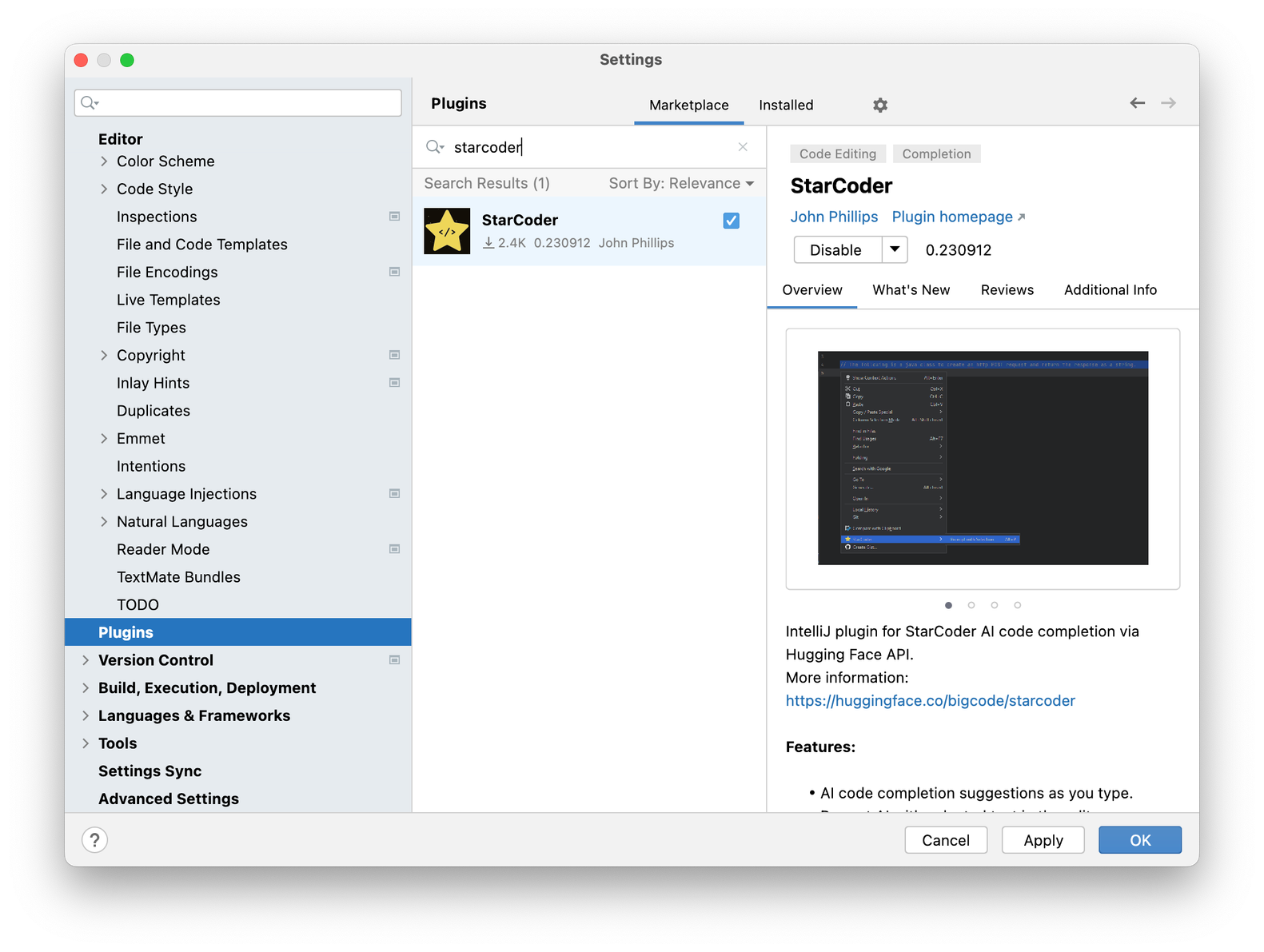Focus the settings search field
The image size is (1264, 952).
click(x=238, y=103)
